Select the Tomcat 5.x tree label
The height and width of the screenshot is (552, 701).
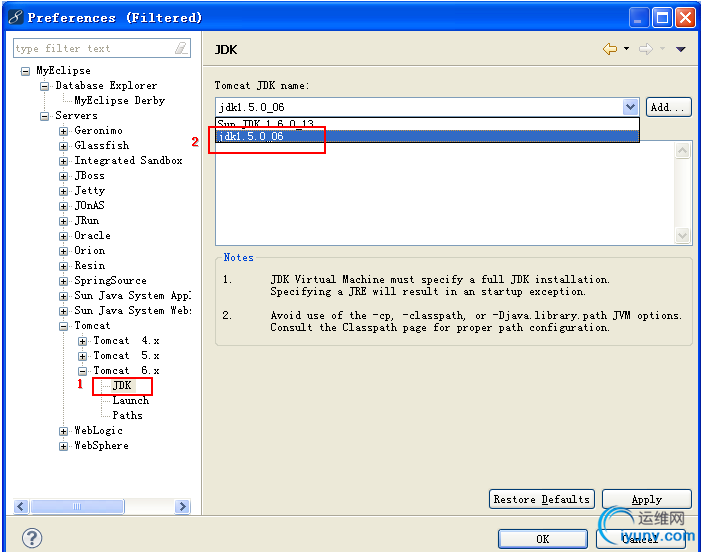tap(127, 356)
